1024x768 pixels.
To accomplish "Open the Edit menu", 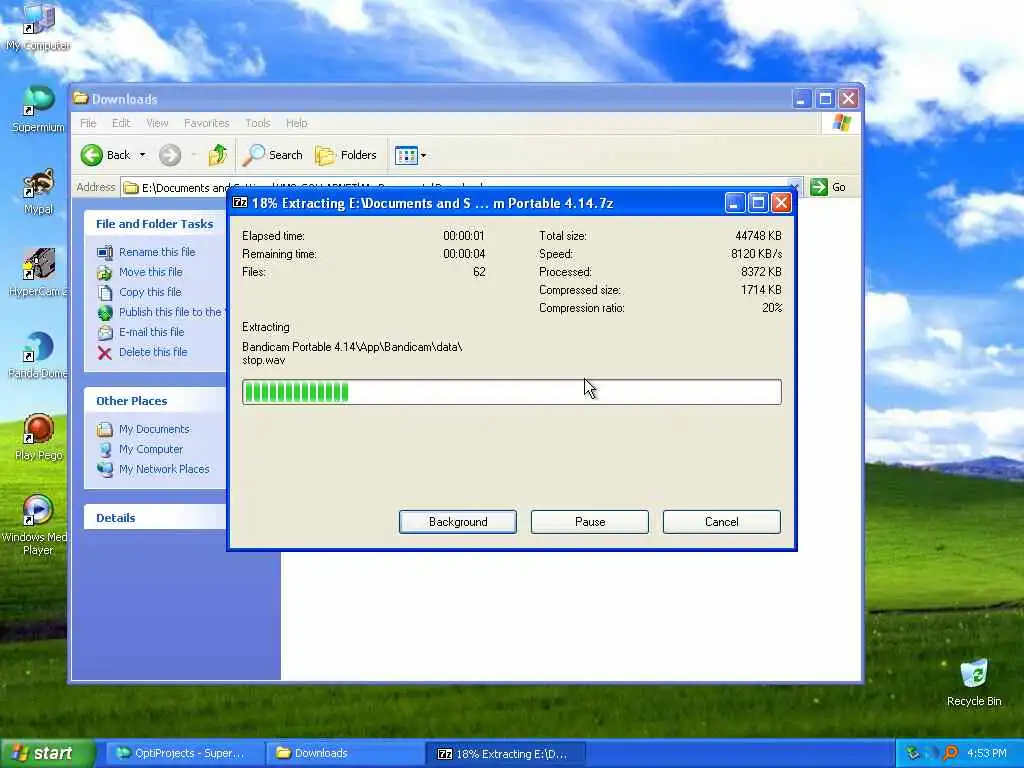I will [121, 123].
